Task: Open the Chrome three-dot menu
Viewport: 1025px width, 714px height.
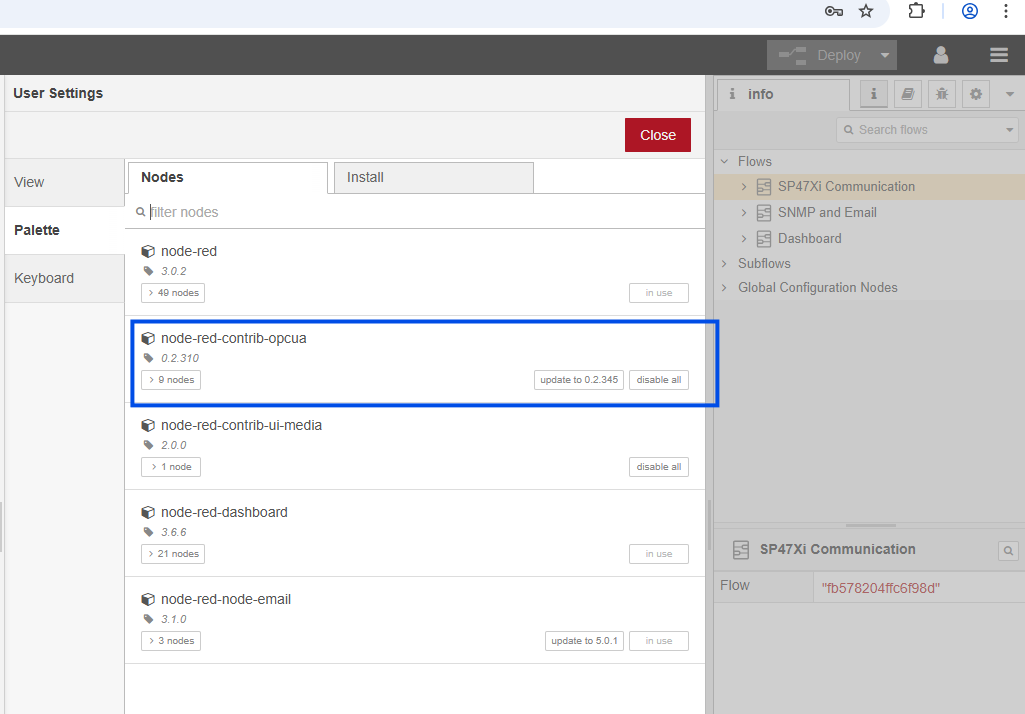Action: point(1005,11)
